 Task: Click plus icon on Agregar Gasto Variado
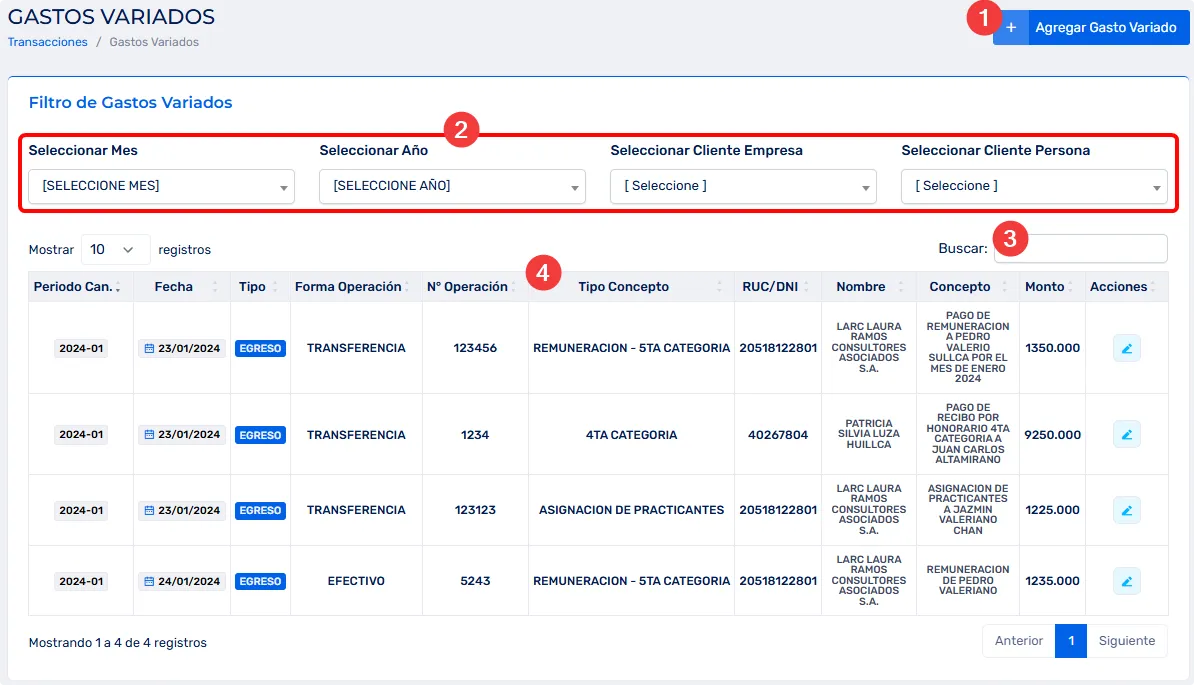pos(1010,28)
